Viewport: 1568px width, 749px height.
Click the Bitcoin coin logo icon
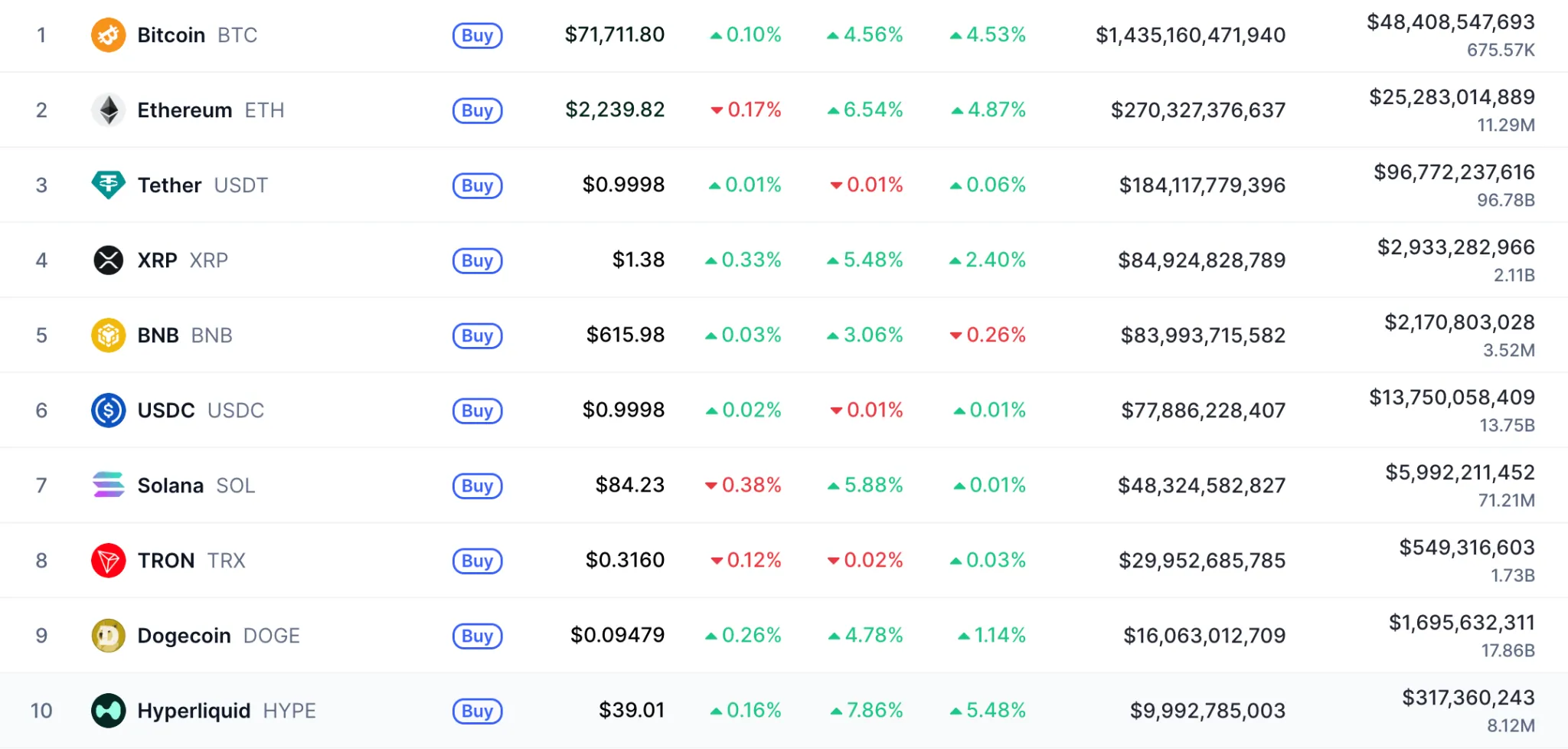[108, 35]
